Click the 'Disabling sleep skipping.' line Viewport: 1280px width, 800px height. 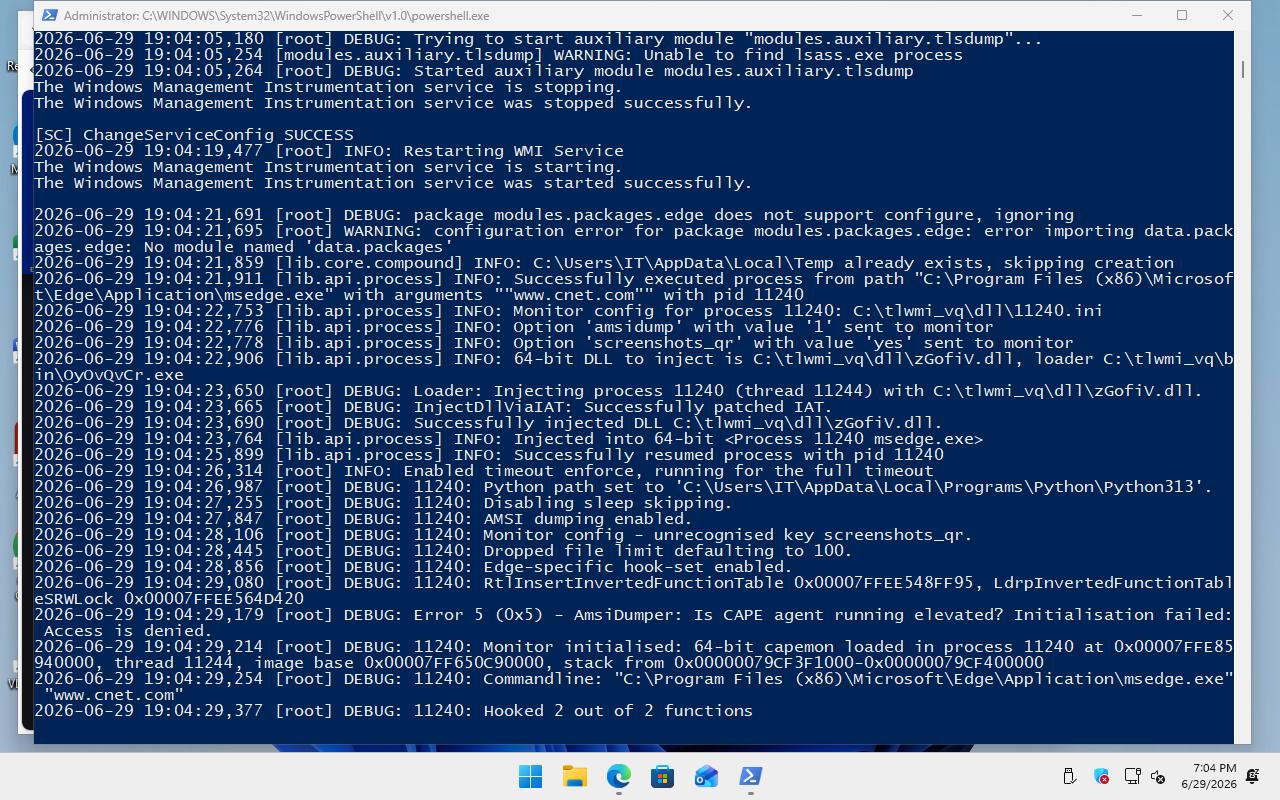(383, 503)
